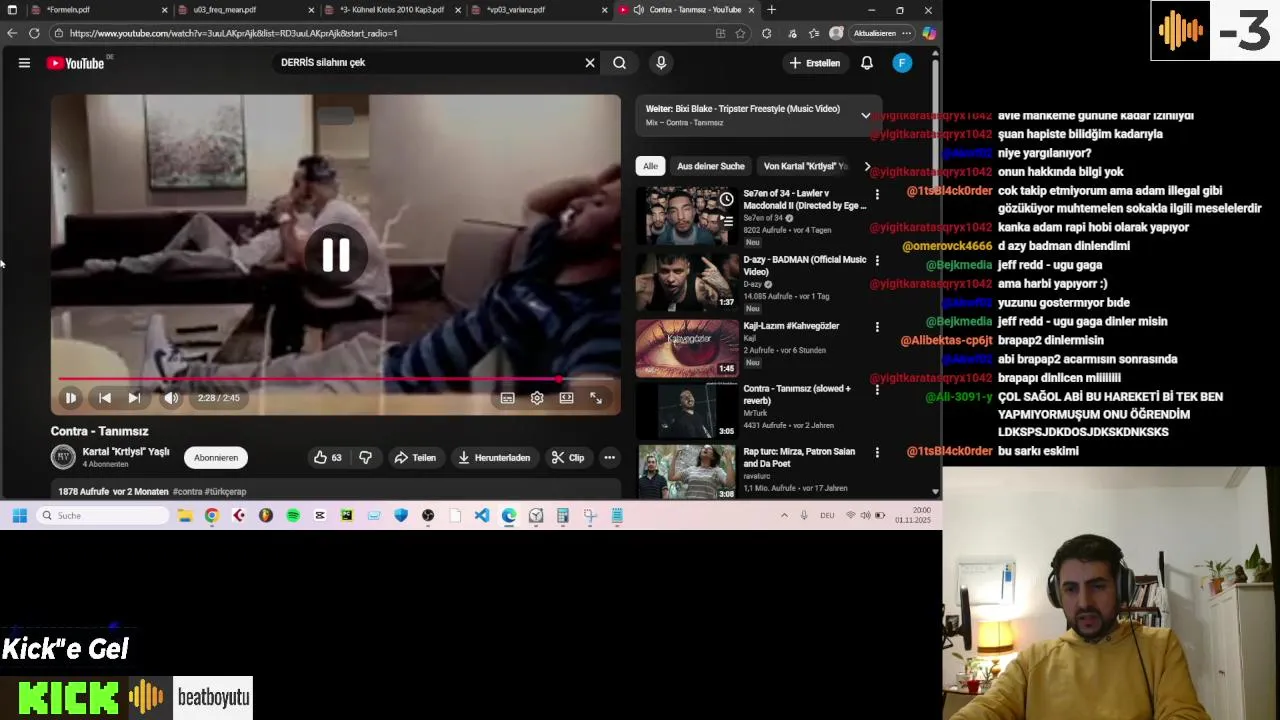Toggle subtitles on the video player

point(508,398)
